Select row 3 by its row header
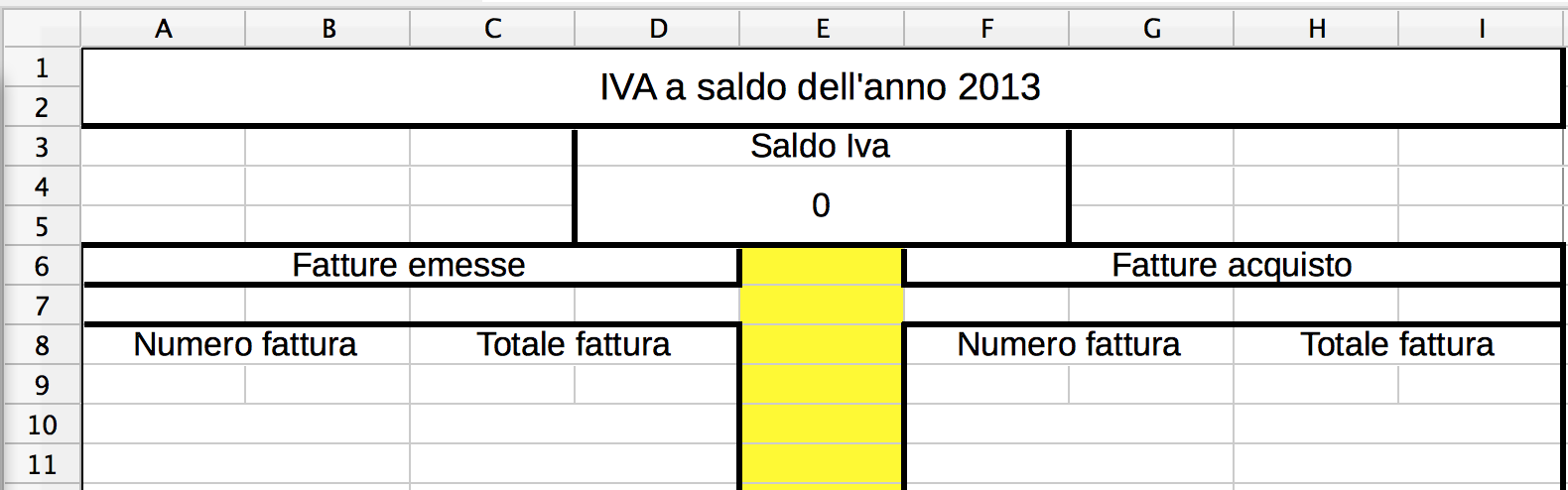Viewport: 1568px width, 490px height. click(42, 148)
